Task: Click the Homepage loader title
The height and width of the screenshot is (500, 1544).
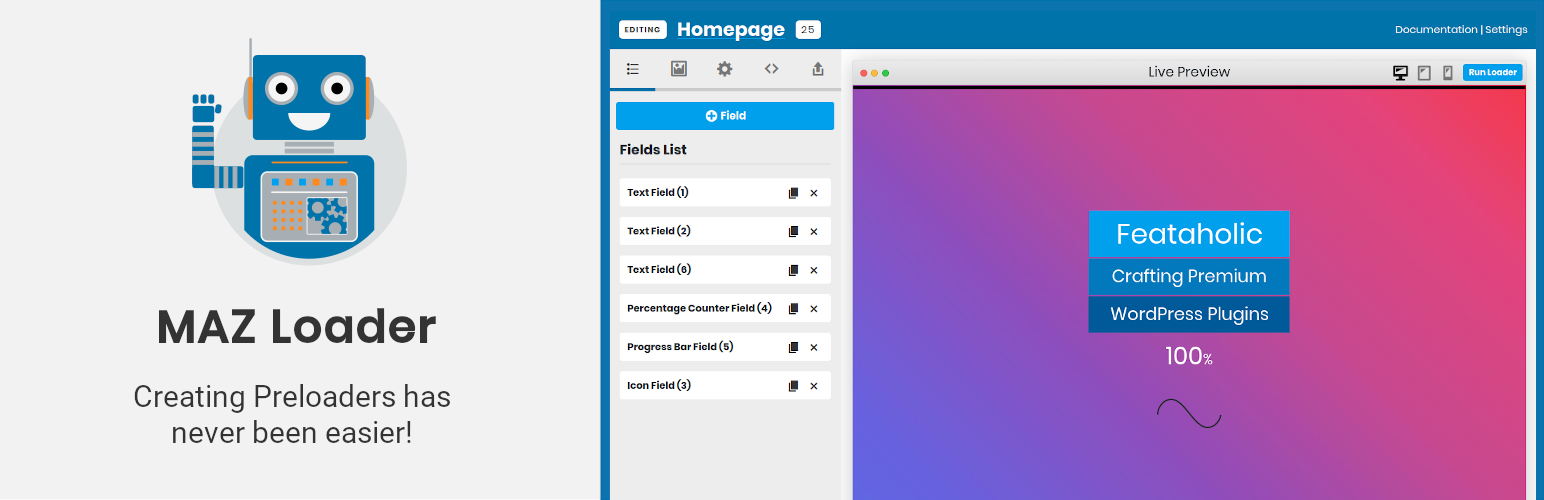Action: point(731,29)
